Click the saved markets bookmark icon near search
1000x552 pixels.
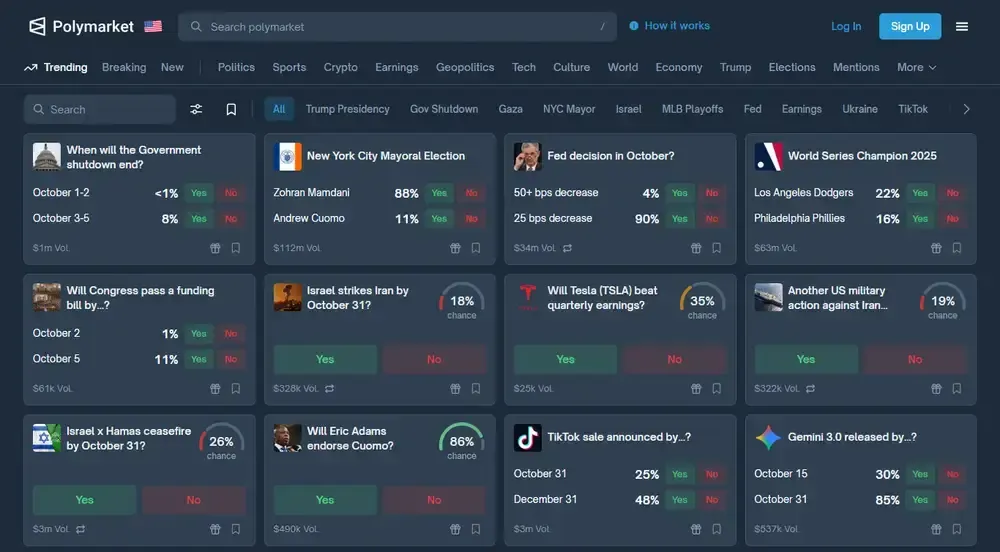pyautogui.click(x=231, y=110)
